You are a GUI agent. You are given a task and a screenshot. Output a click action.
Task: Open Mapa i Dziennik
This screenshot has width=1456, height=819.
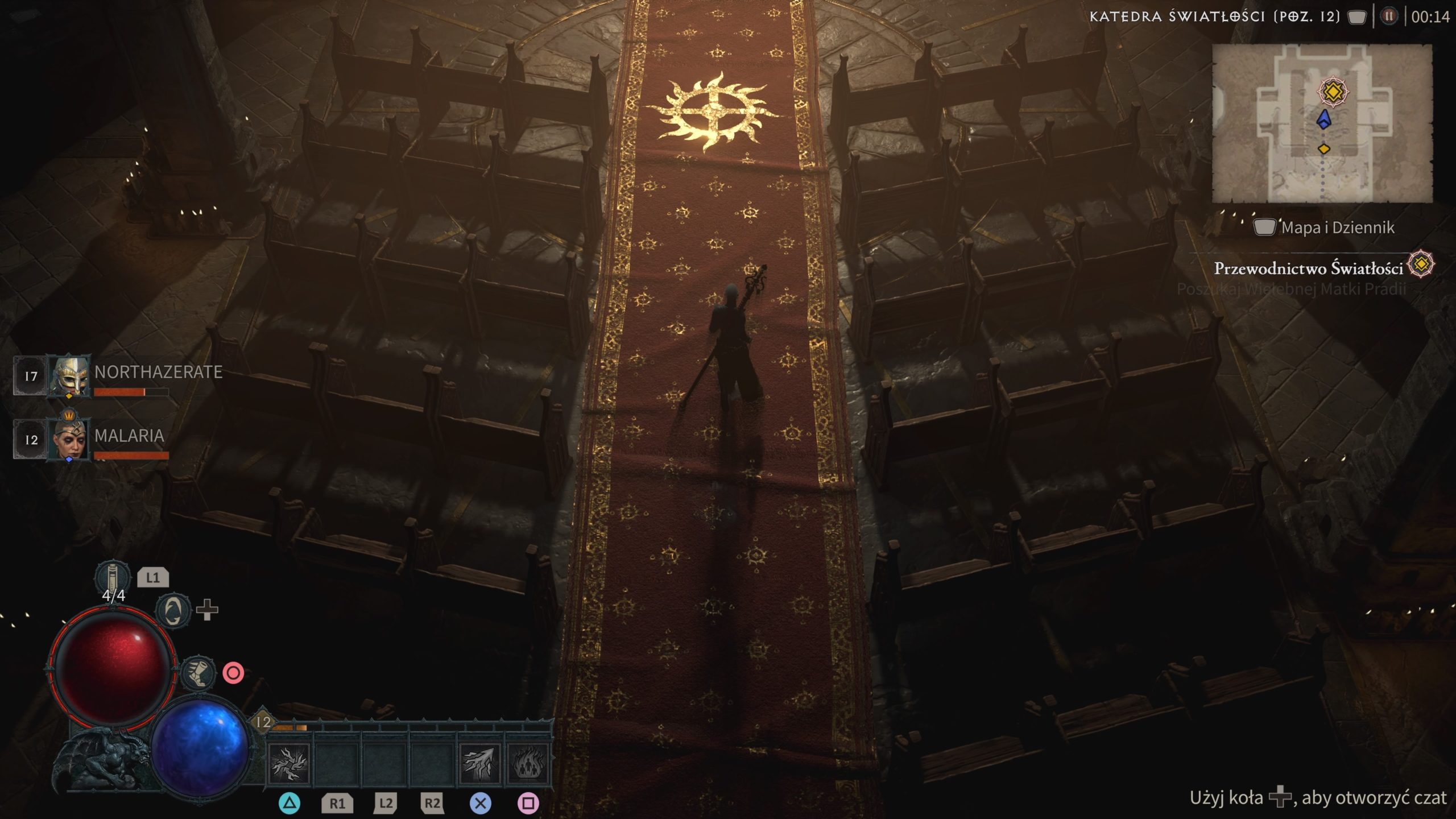[1338, 227]
